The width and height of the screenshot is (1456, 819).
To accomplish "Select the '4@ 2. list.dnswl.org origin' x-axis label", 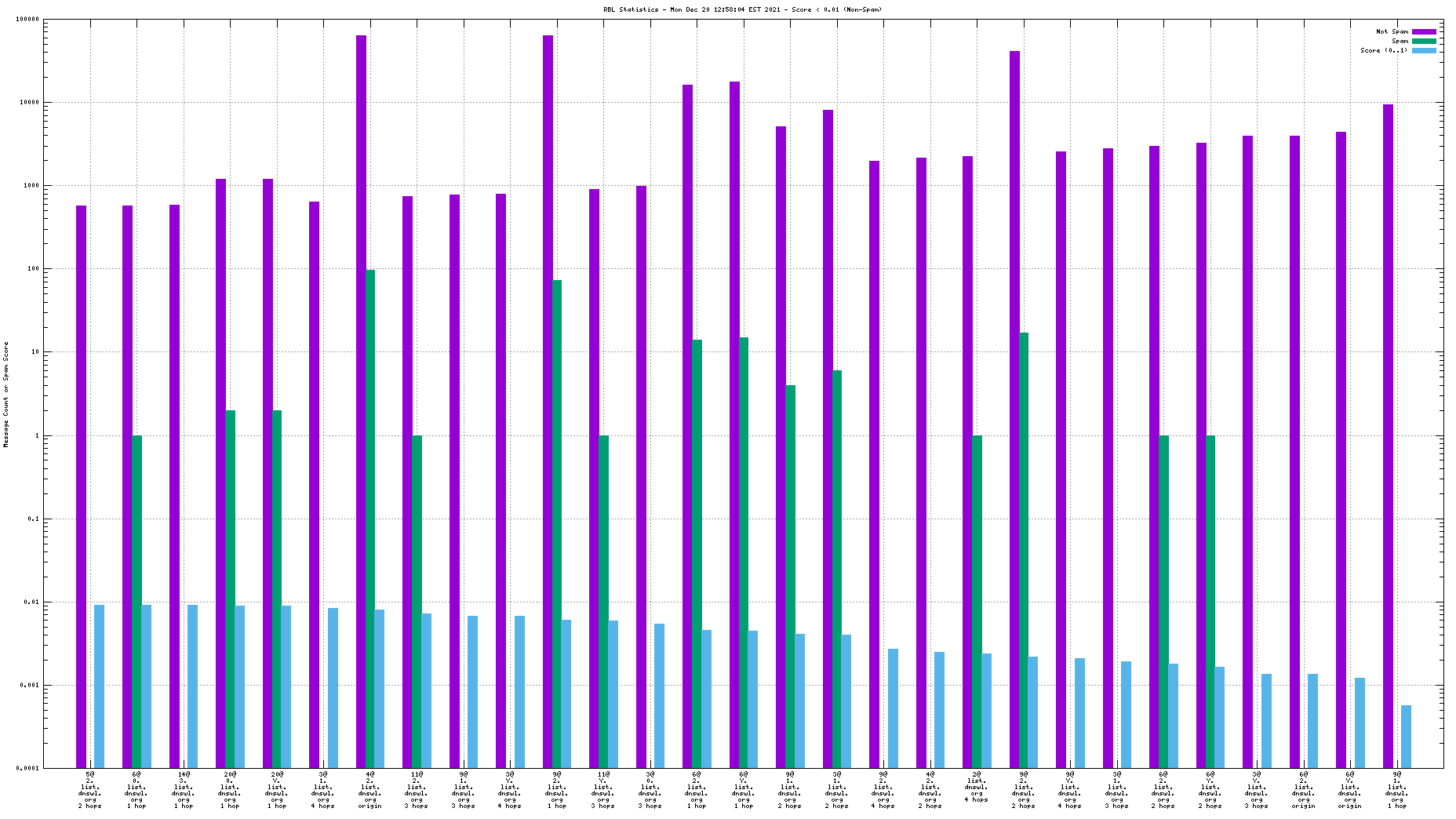I will pyautogui.click(x=369, y=789).
